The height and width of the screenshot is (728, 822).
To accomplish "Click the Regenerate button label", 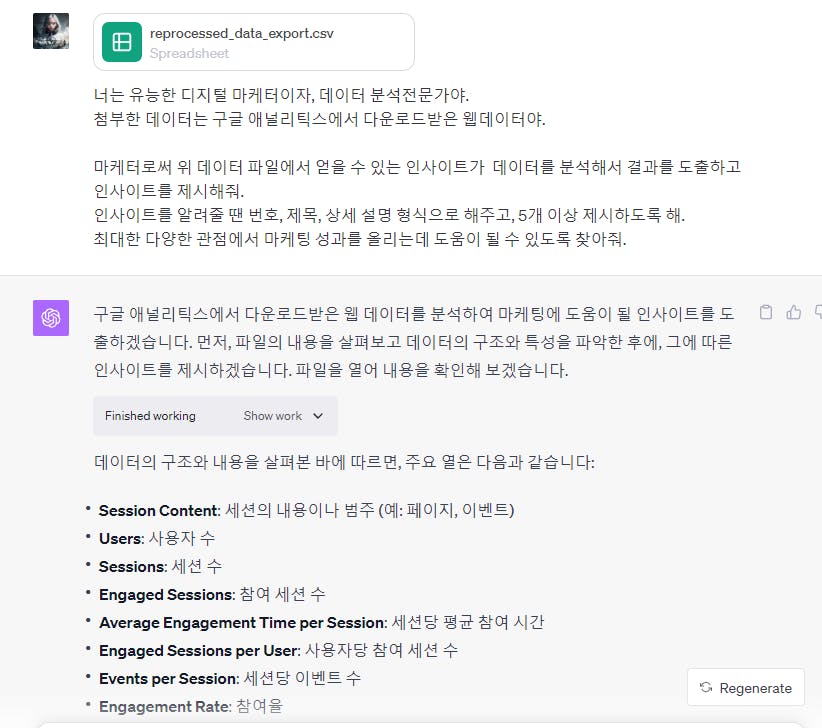I will [755, 688].
